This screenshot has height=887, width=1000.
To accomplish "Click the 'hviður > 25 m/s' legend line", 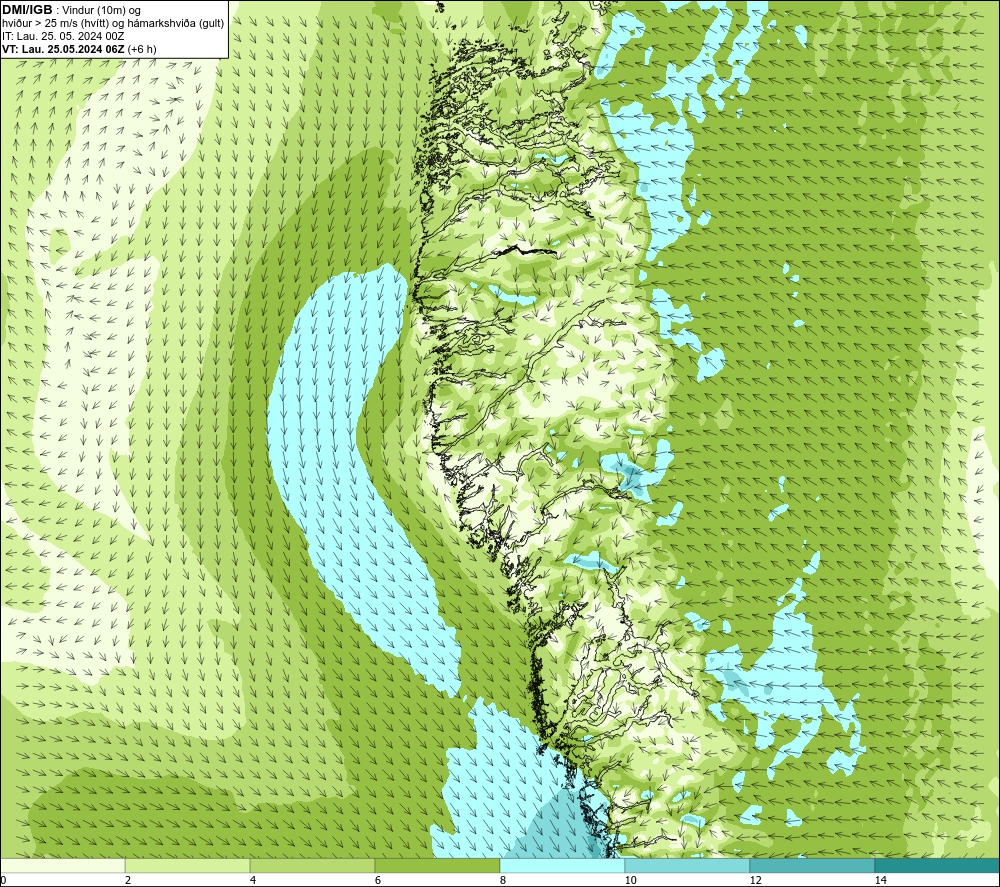I will point(114,24).
